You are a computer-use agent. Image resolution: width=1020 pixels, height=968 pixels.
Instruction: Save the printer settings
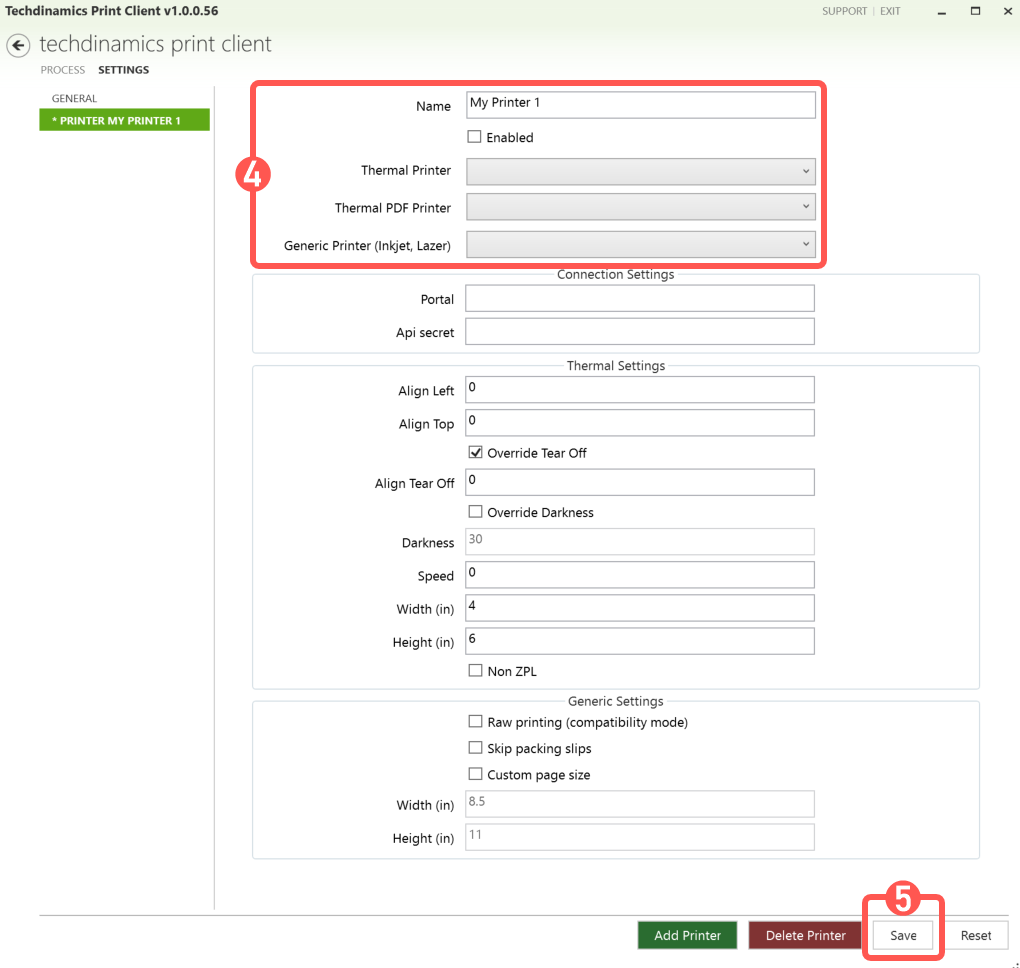(903, 935)
